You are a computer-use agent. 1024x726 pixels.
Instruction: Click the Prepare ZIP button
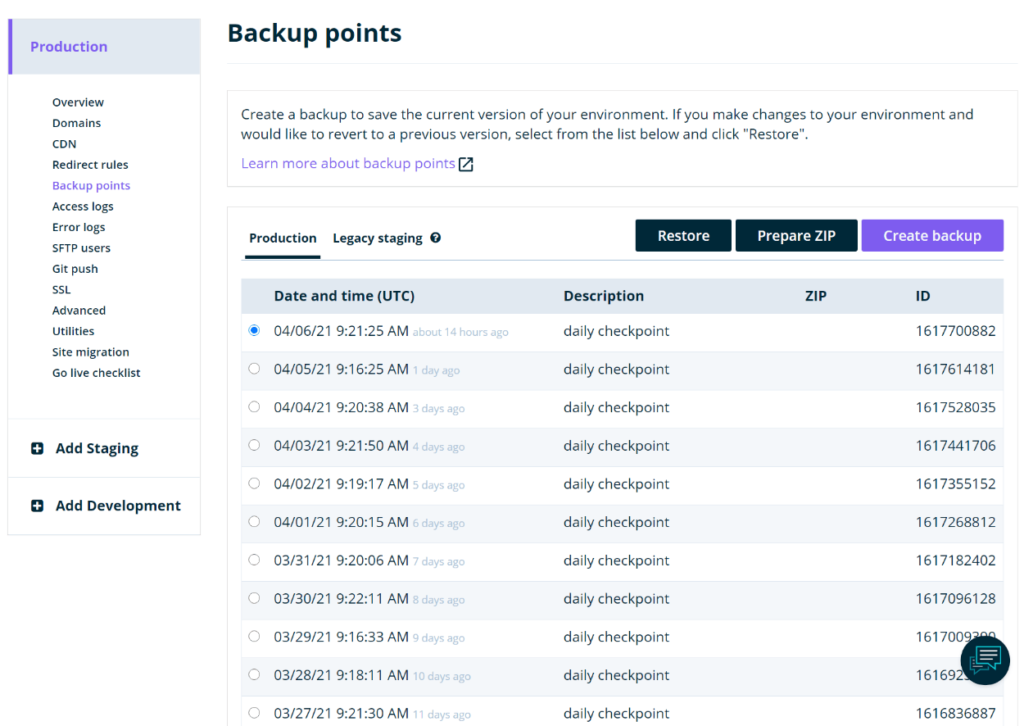(x=796, y=235)
